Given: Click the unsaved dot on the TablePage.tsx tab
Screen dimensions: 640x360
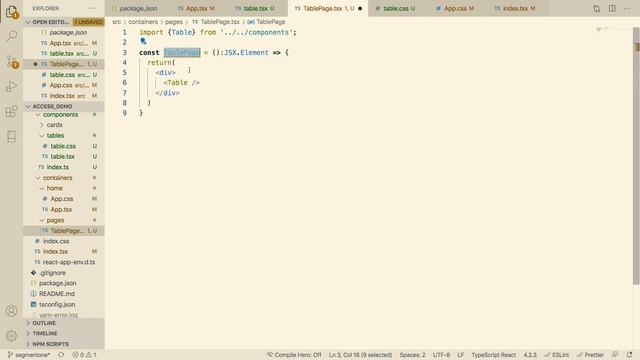Looking at the screenshot, I should [x=360, y=8].
